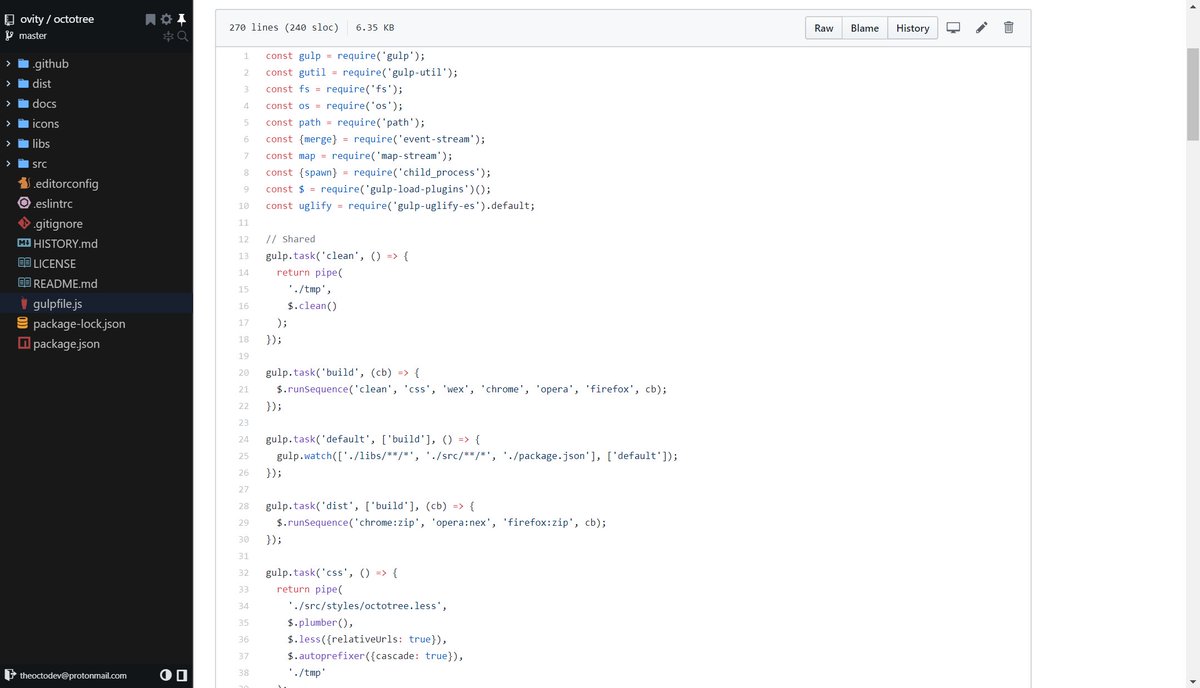Image resolution: width=1200 pixels, height=688 pixels.
Task: Click the Blame button
Action: tap(864, 28)
